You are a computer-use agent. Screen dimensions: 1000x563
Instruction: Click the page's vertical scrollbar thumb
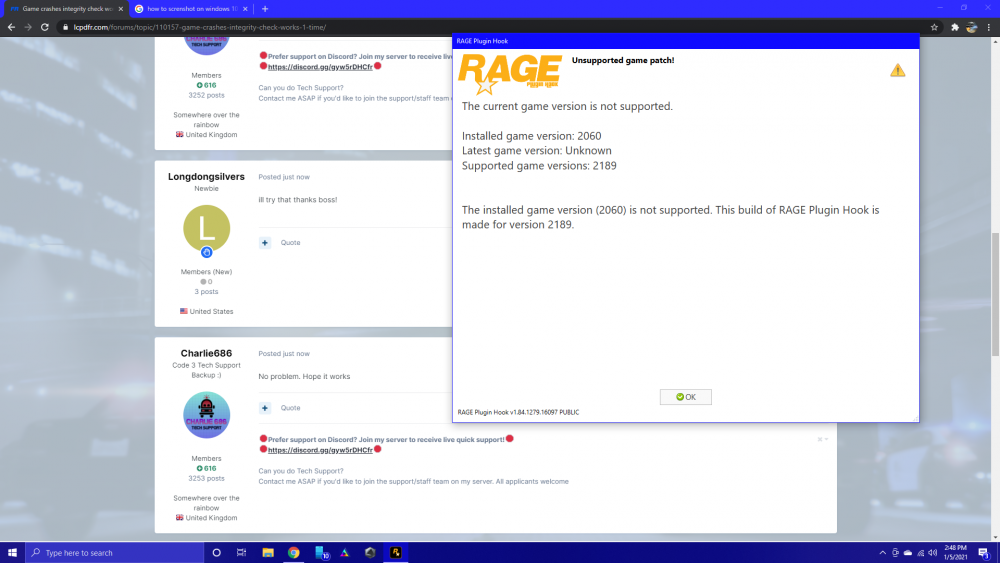coord(995,295)
